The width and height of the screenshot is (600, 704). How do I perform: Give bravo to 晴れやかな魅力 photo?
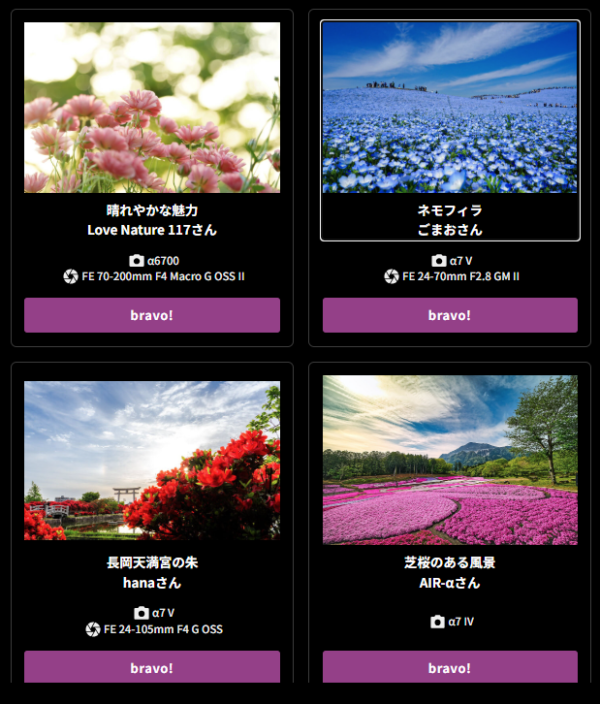[152, 315]
